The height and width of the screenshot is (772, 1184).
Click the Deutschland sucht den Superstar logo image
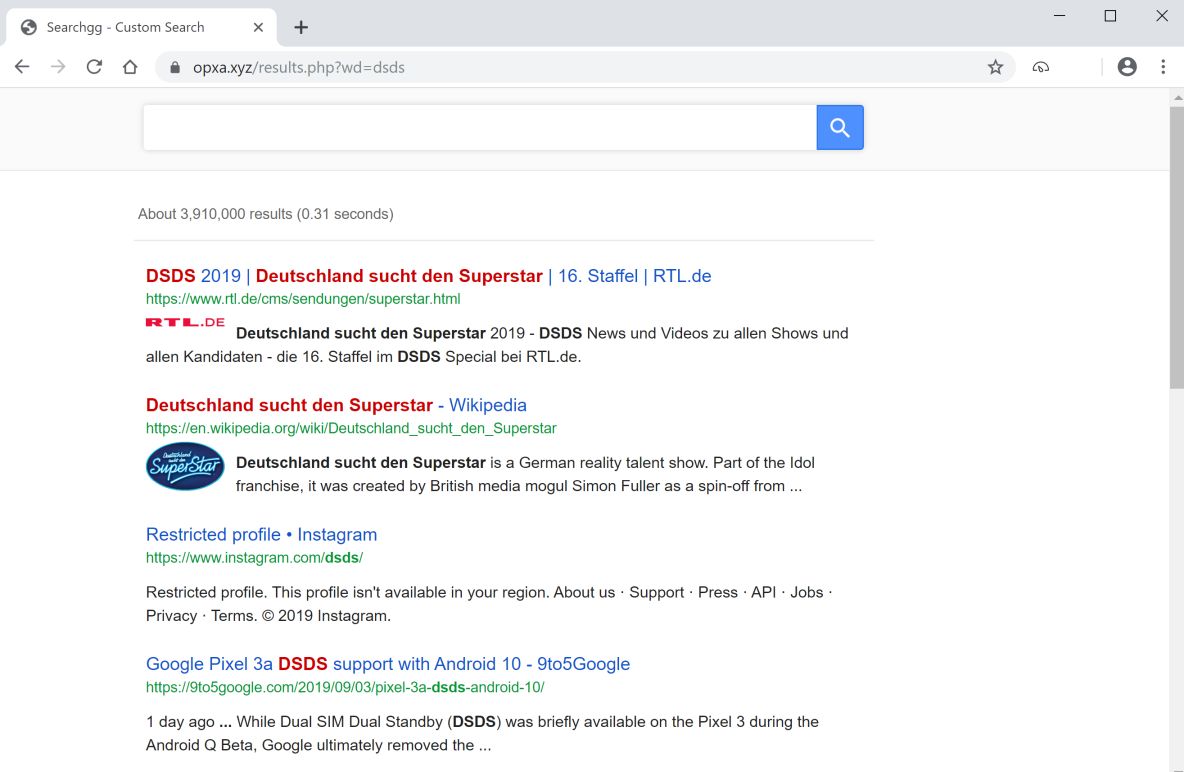tap(185, 465)
